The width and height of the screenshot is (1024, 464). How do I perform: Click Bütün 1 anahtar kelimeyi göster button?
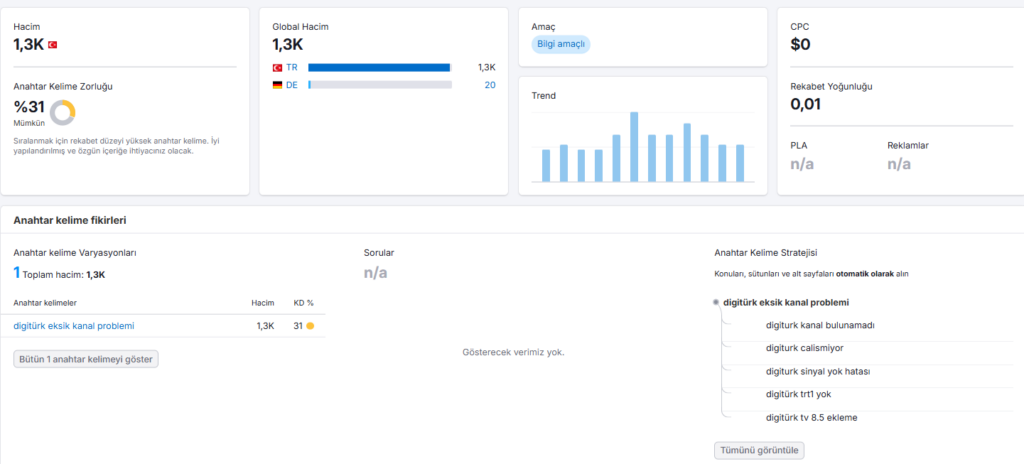coord(86,359)
